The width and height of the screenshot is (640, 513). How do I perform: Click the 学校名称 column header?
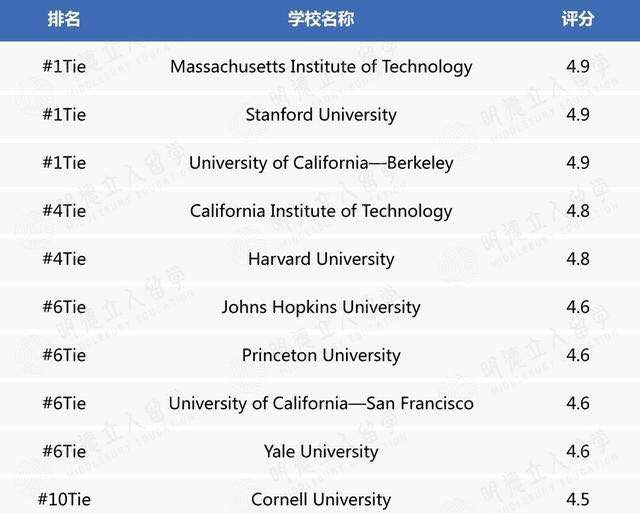[x=321, y=19]
